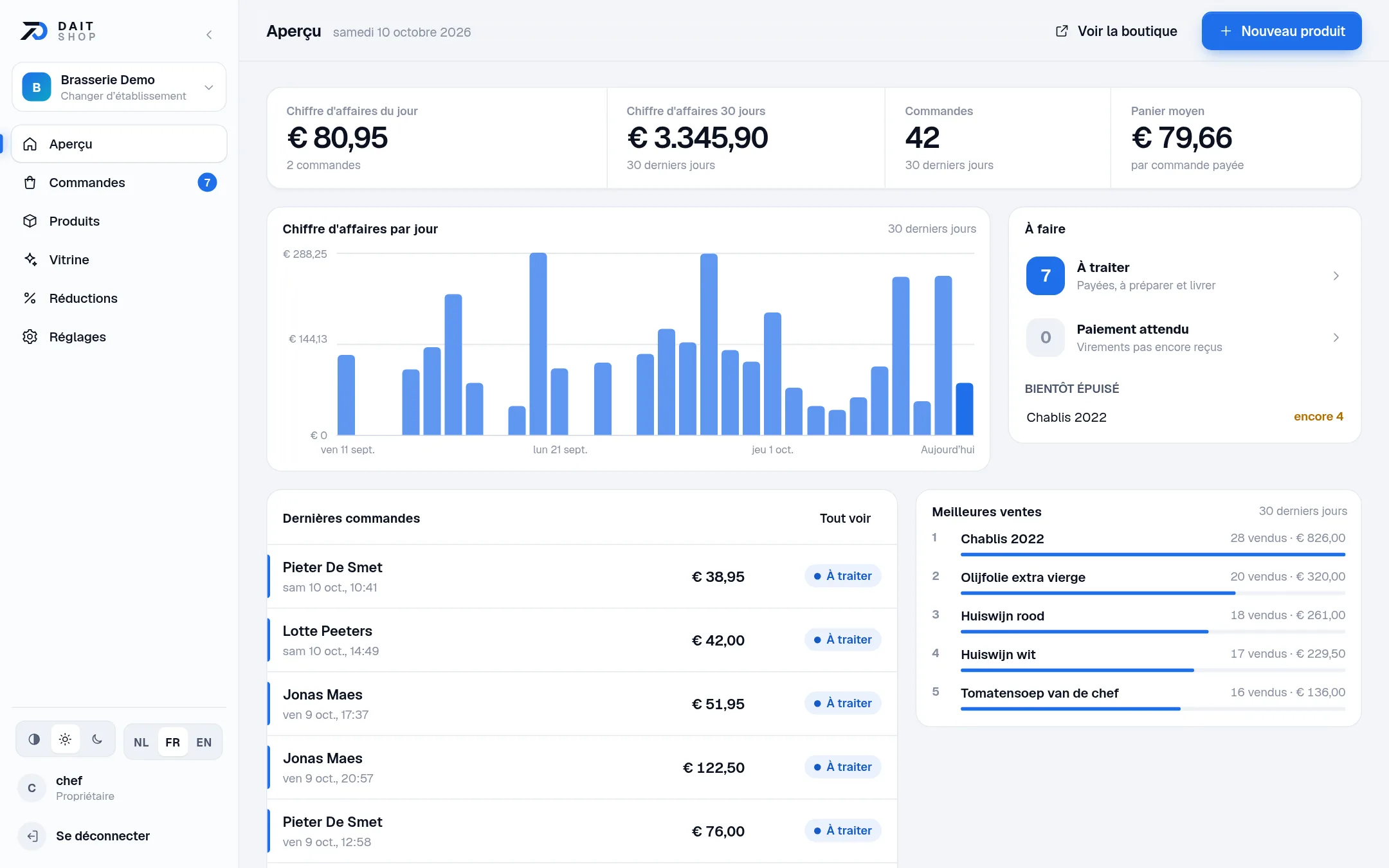The width and height of the screenshot is (1389, 868).
Task: Switch to the dark theme moon icon
Action: [97, 739]
